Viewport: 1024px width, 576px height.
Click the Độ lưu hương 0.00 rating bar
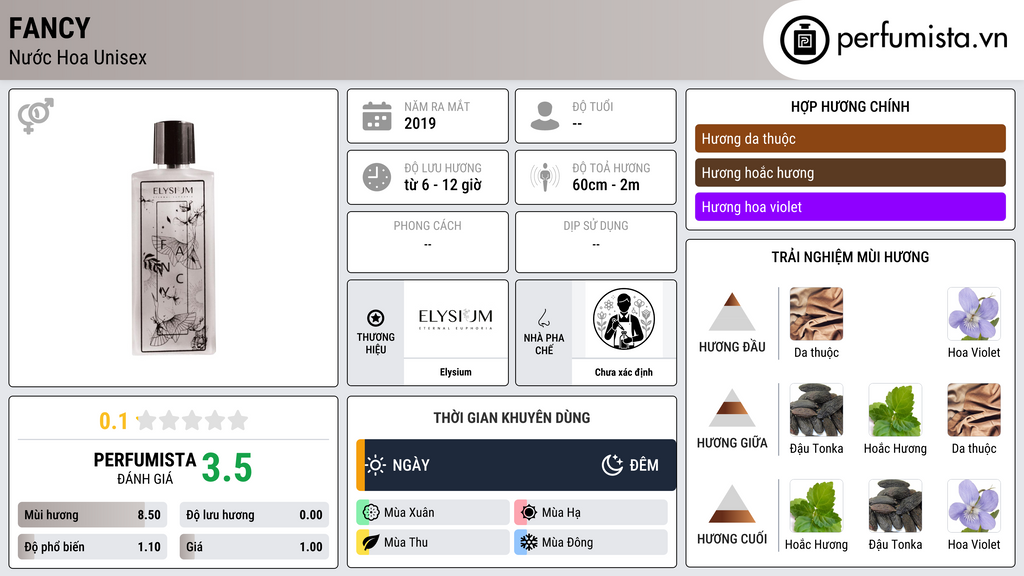click(x=254, y=515)
